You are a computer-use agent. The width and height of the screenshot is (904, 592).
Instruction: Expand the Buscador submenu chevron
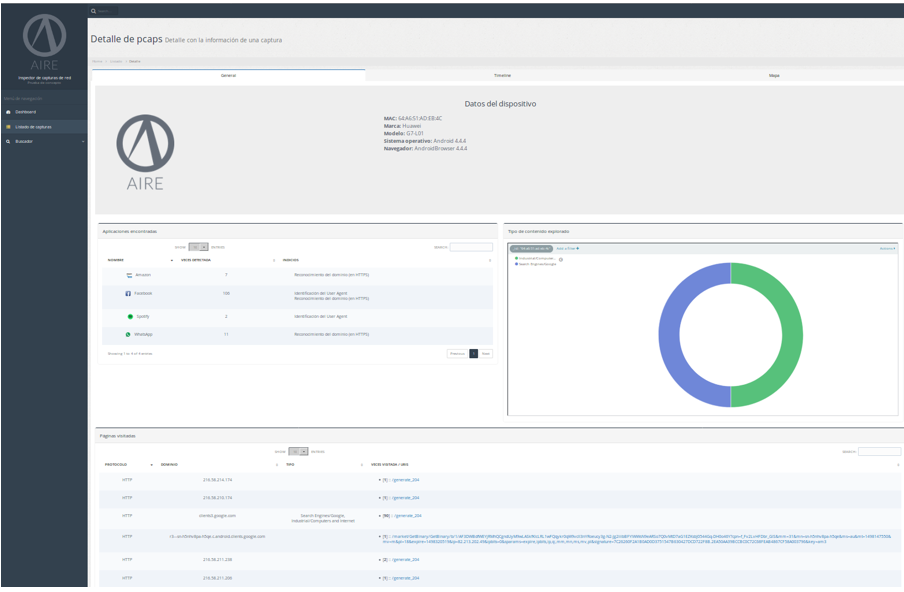[x=82, y=142]
